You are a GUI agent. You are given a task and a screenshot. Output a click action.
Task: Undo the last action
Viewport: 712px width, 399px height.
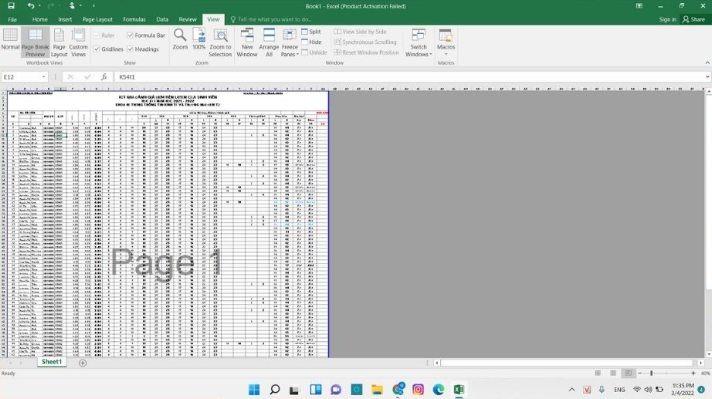click(30, 6)
